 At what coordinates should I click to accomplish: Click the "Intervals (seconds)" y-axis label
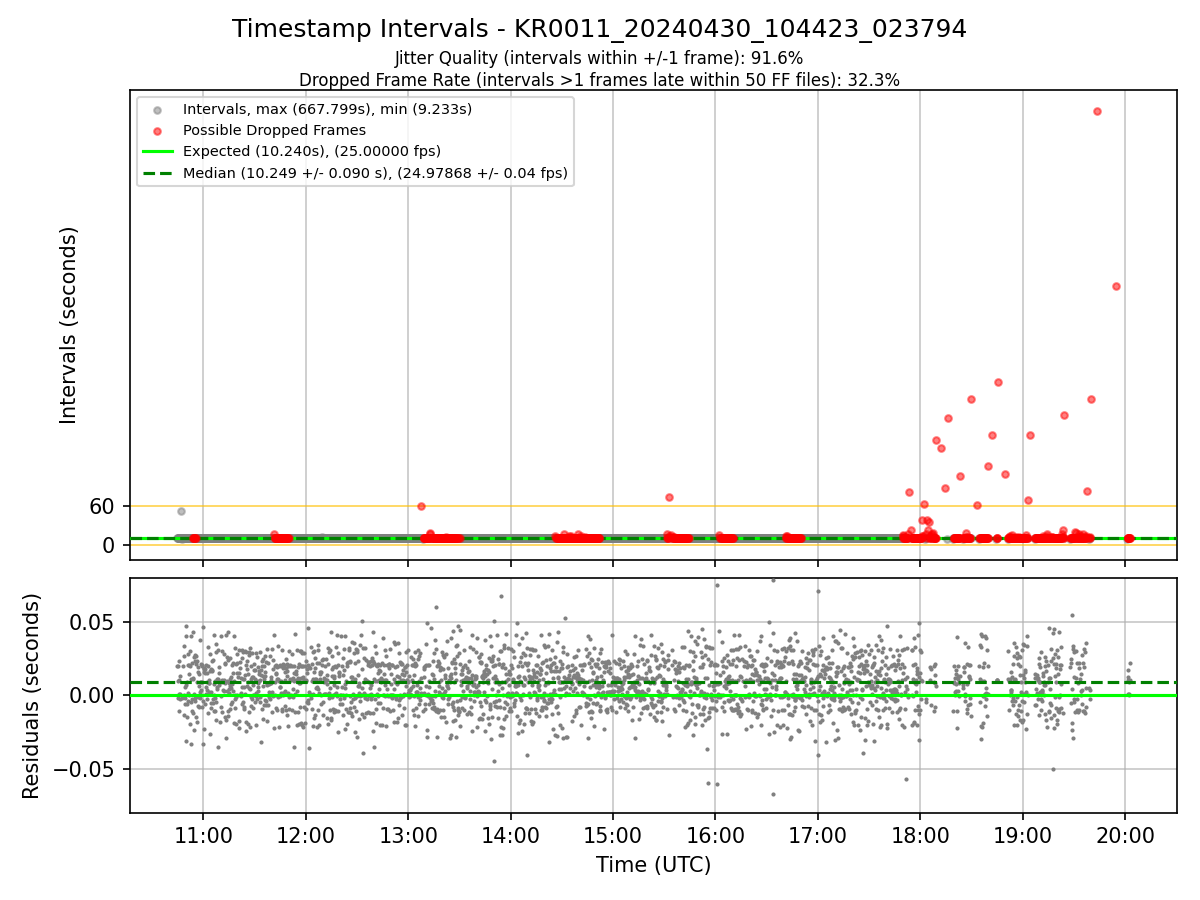point(68,325)
